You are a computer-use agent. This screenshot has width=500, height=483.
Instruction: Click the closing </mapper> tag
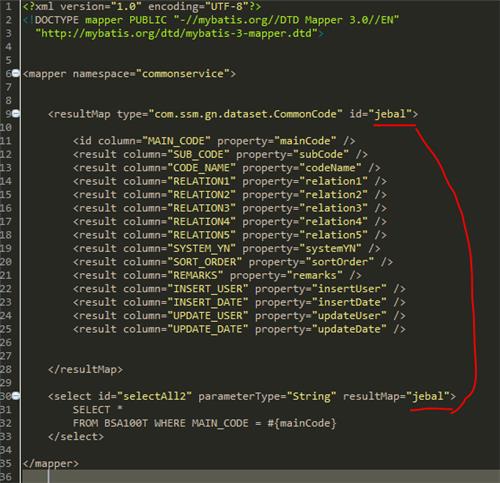[x=51, y=463]
